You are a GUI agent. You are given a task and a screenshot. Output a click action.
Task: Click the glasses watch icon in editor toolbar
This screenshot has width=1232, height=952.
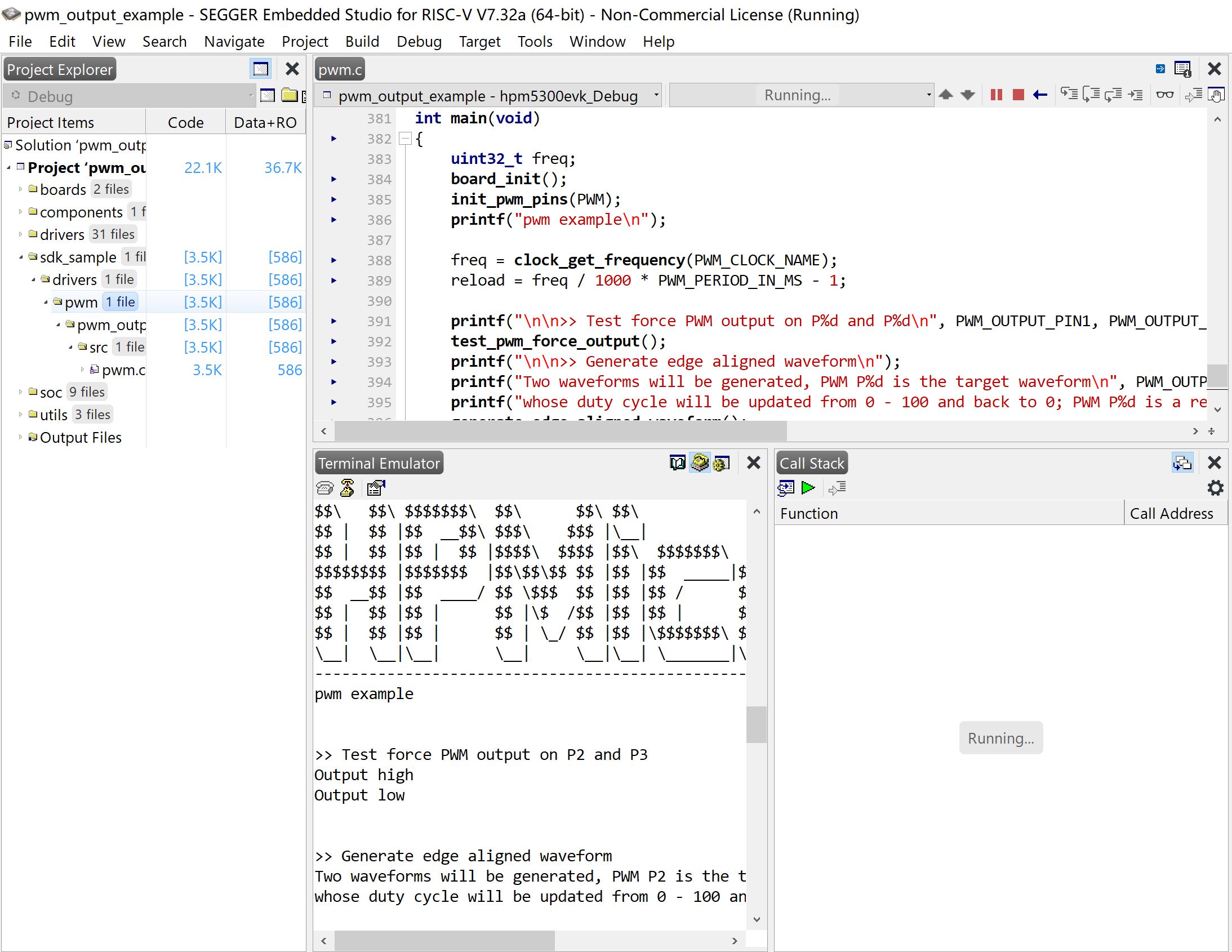click(x=1164, y=94)
